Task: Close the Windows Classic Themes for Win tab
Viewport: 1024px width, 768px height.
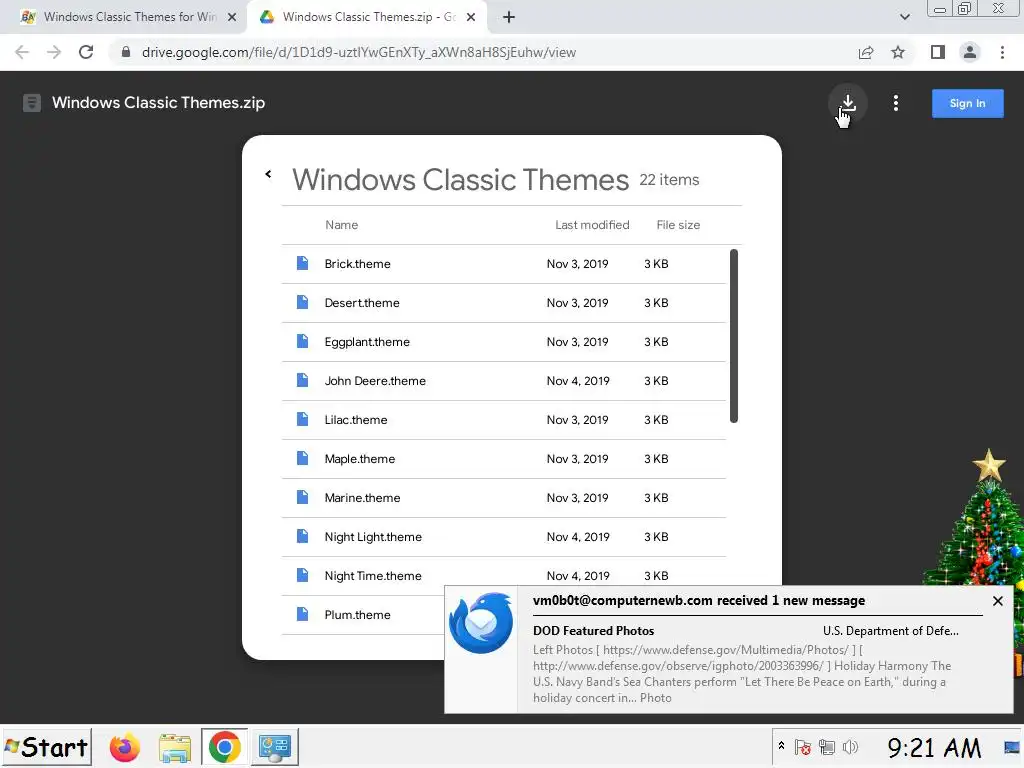Action: (x=232, y=17)
